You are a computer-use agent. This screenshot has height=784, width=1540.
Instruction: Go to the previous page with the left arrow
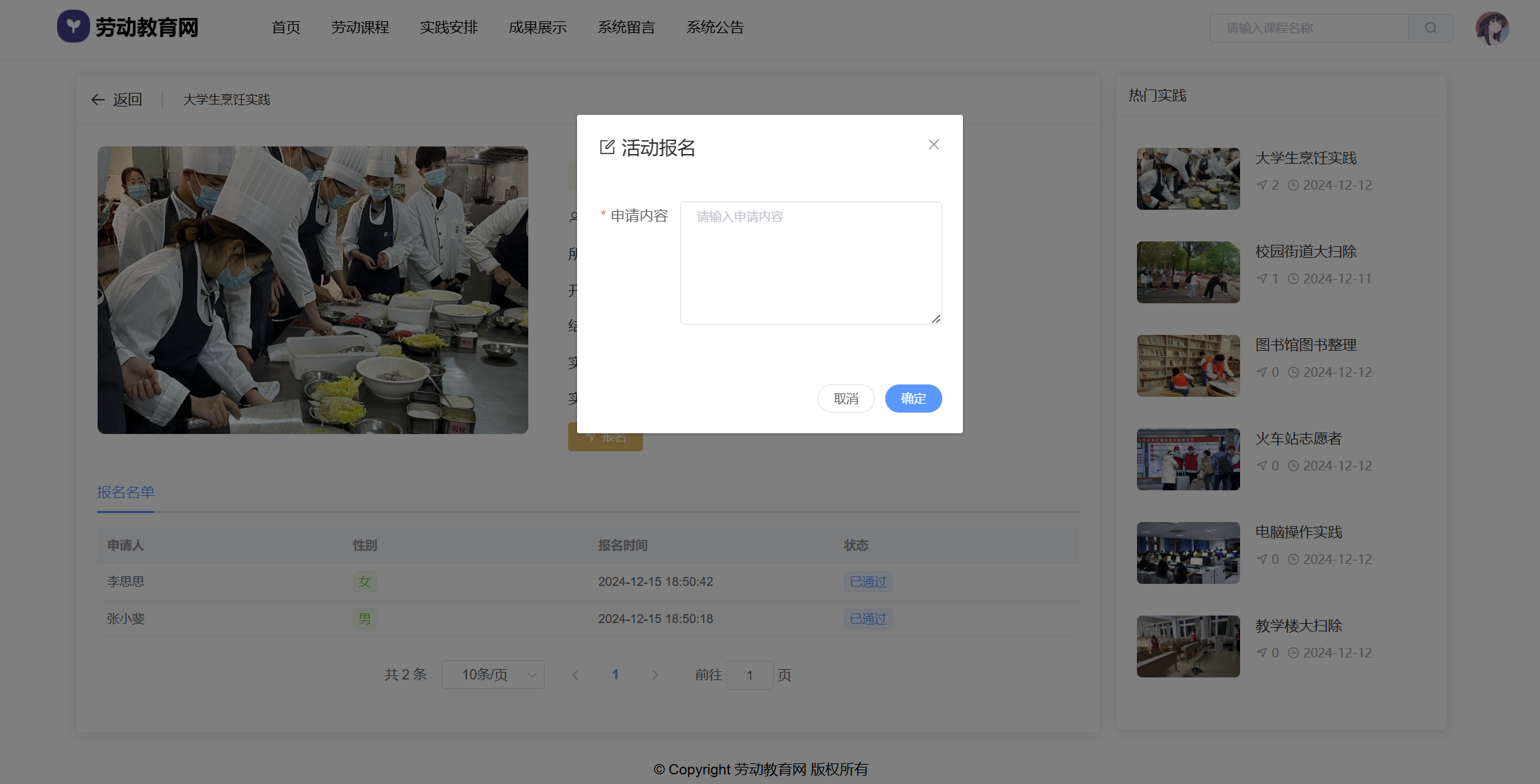point(575,675)
